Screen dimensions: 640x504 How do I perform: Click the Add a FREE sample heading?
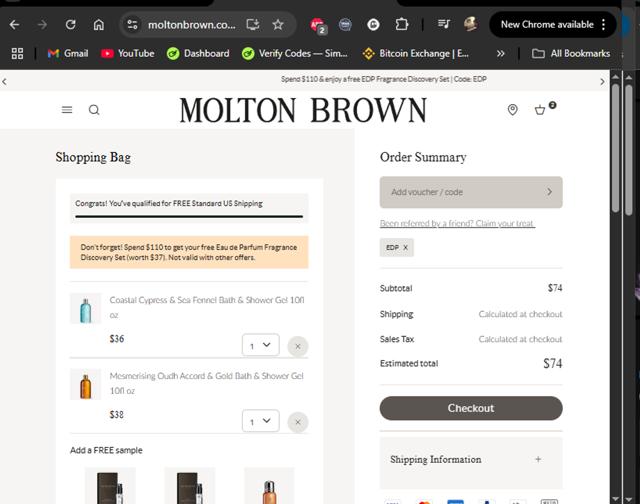(x=106, y=450)
